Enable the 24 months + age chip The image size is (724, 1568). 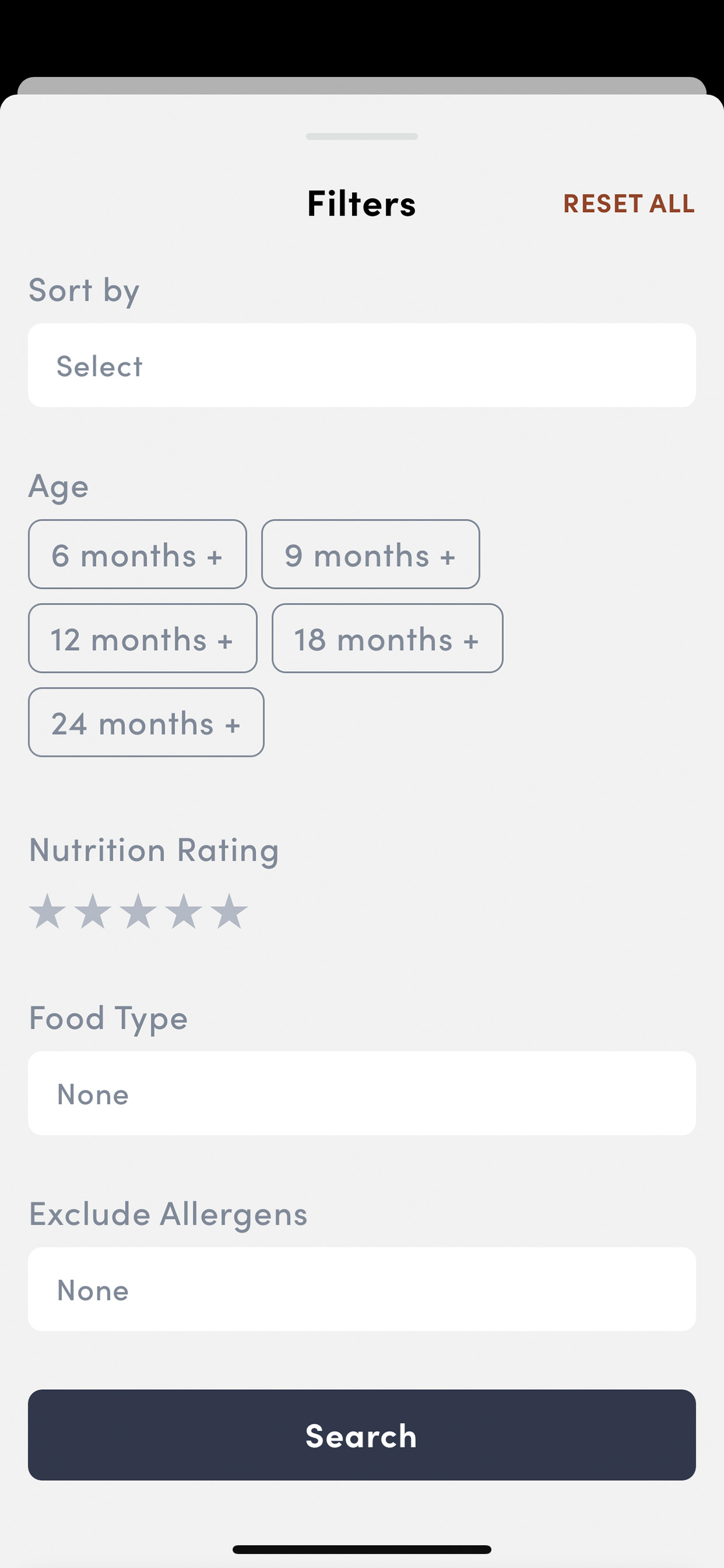pos(146,722)
